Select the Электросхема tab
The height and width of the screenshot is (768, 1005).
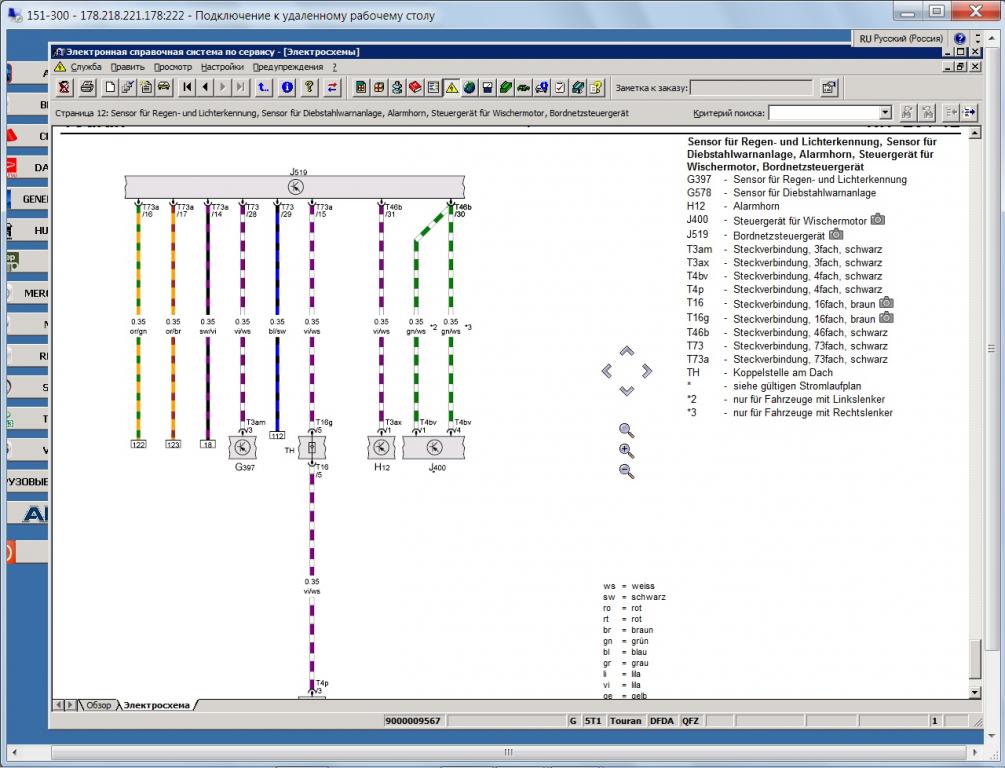point(156,705)
